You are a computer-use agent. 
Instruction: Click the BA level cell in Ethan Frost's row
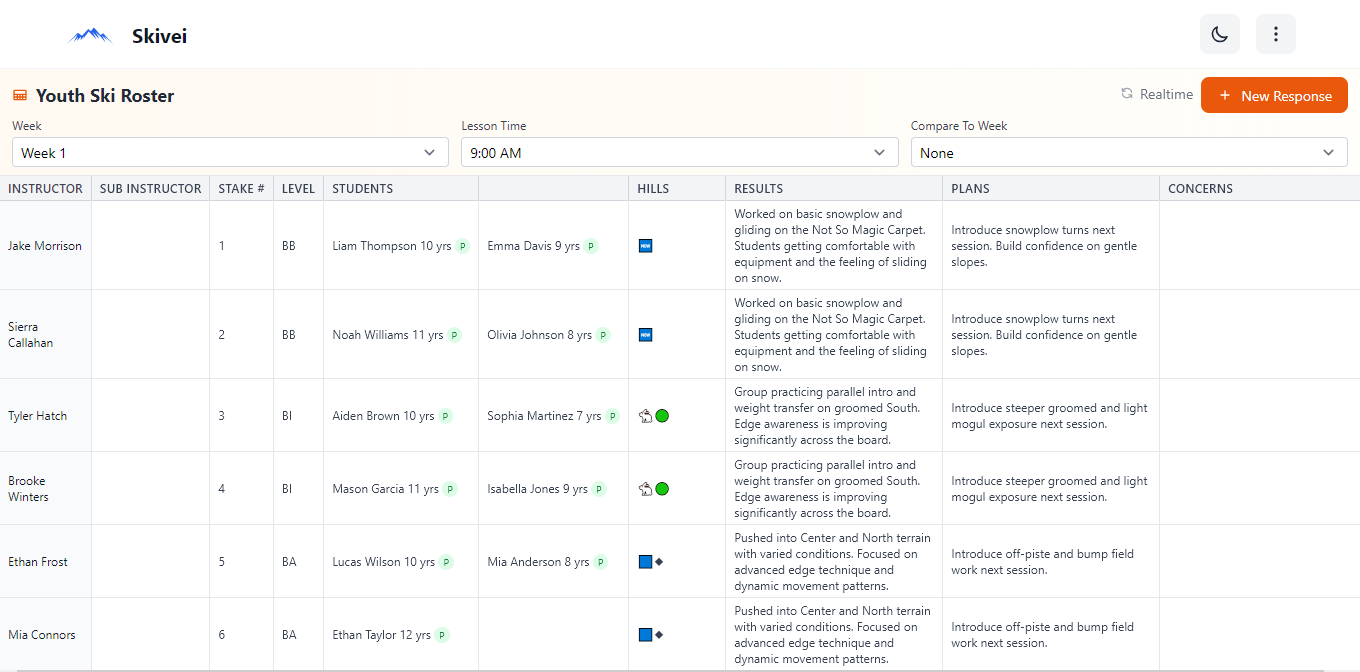coord(298,562)
